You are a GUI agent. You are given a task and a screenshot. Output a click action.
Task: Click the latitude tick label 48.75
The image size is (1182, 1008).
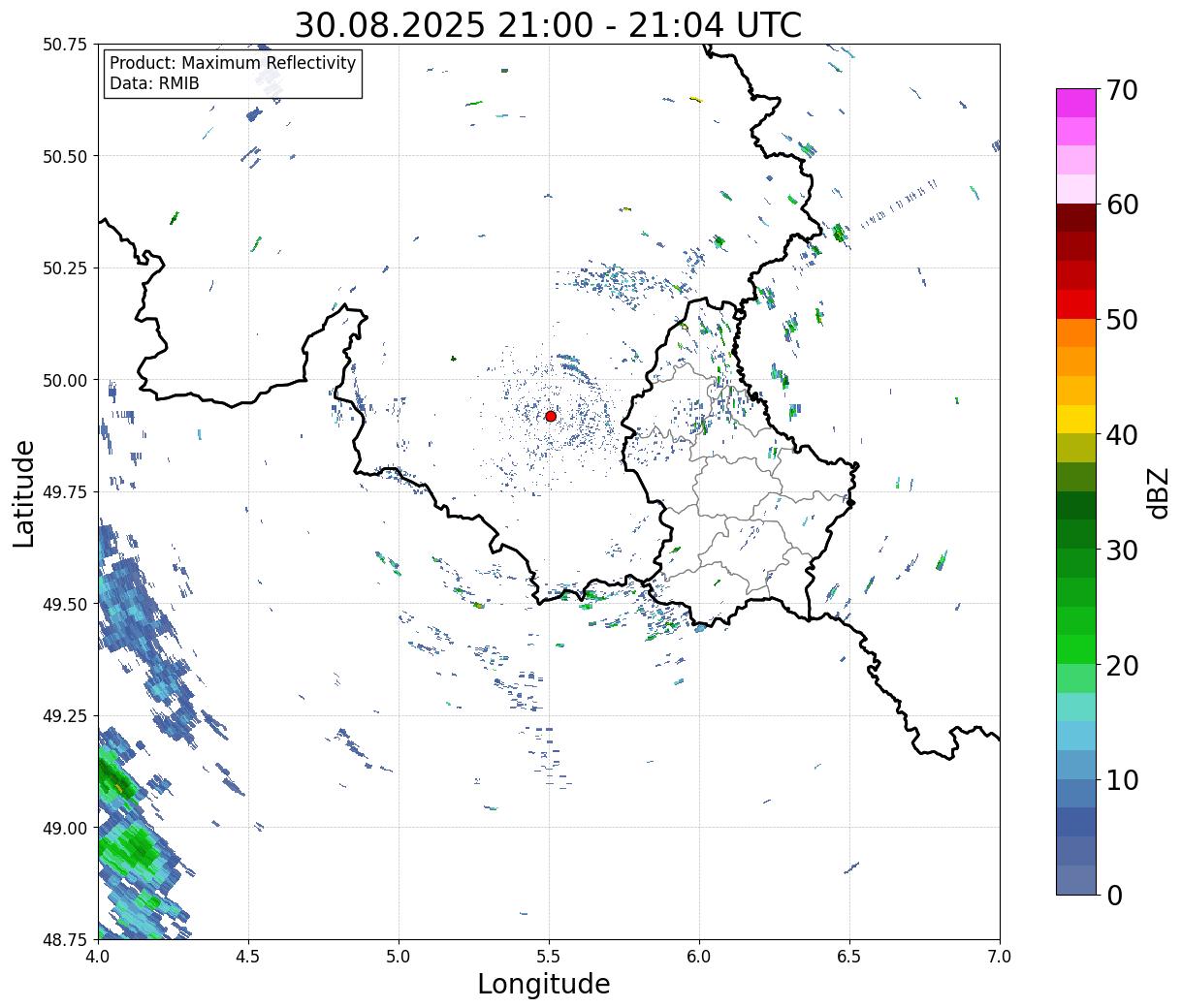65,939
